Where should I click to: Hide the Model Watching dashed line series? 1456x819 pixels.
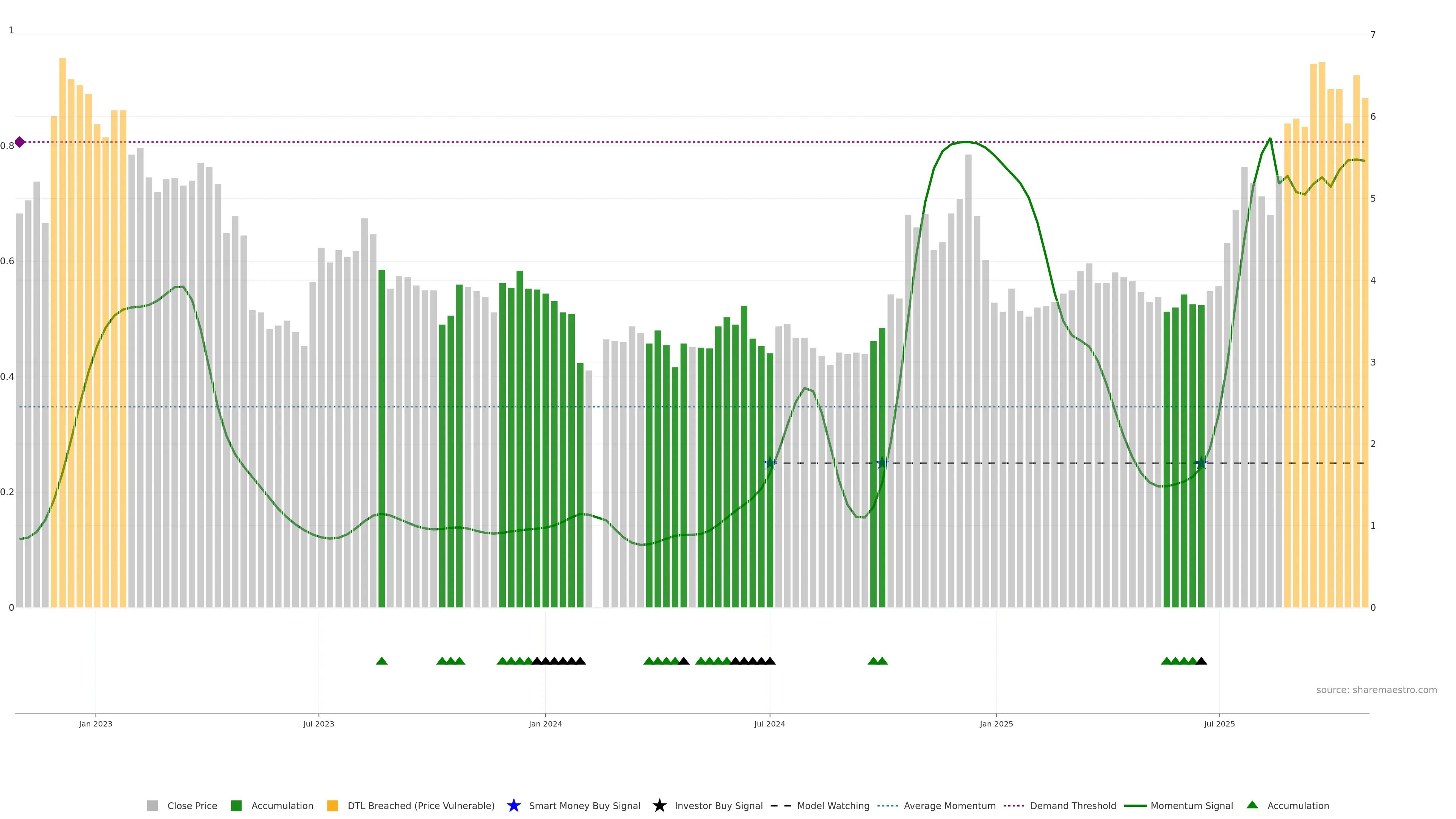pos(833,806)
